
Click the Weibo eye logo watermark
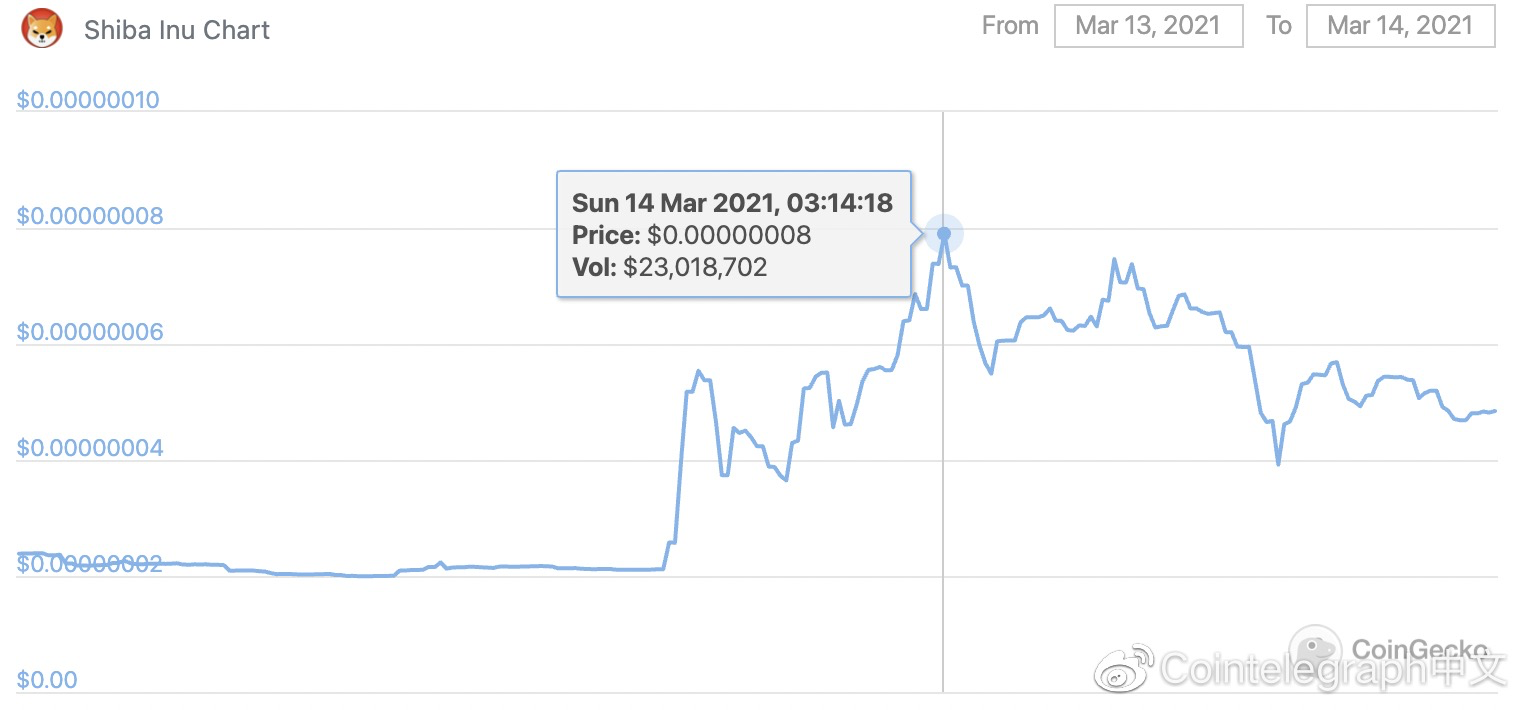coord(1124,667)
